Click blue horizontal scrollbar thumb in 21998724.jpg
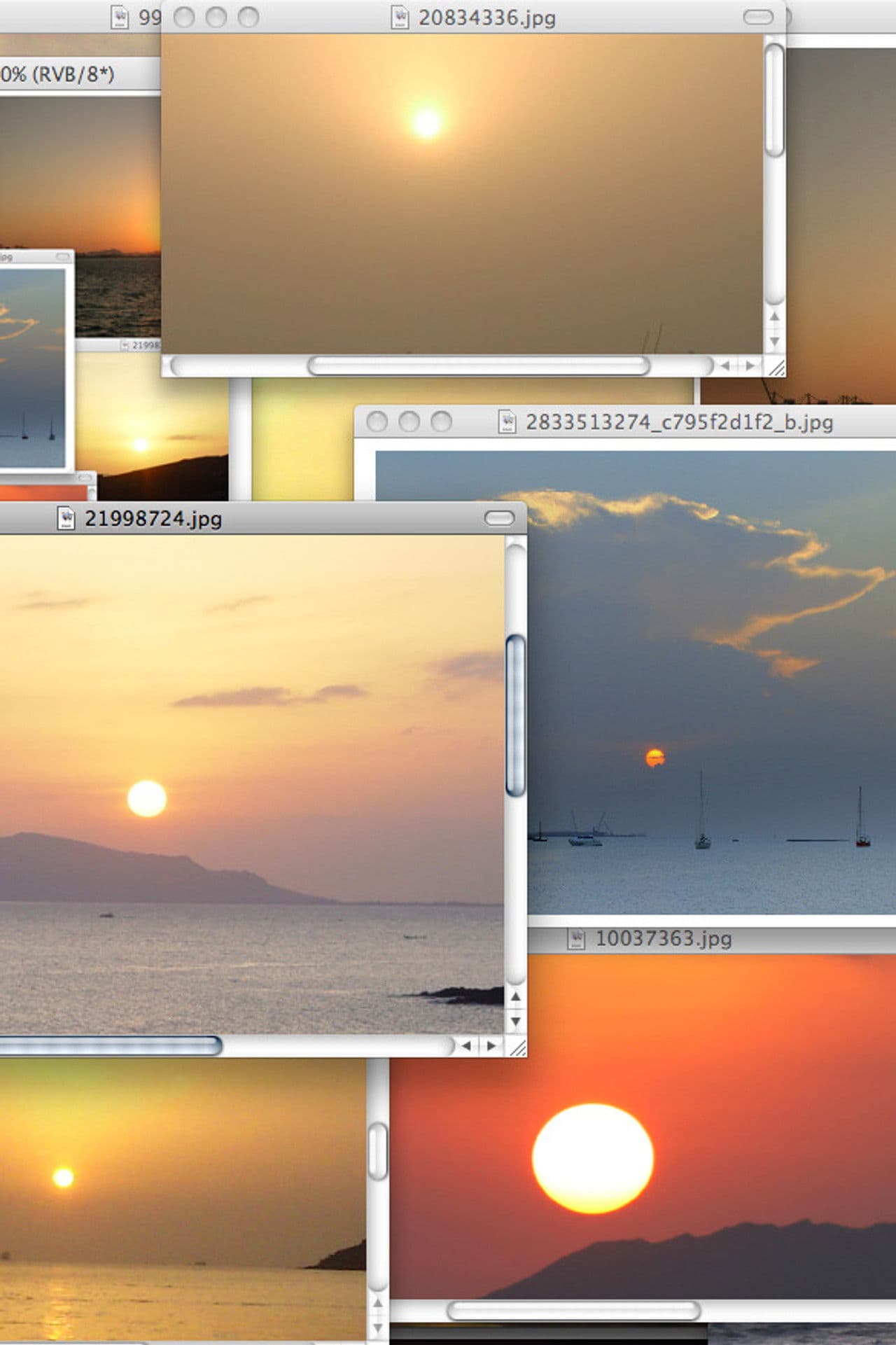The image size is (896, 1345). pos(112,1046)
